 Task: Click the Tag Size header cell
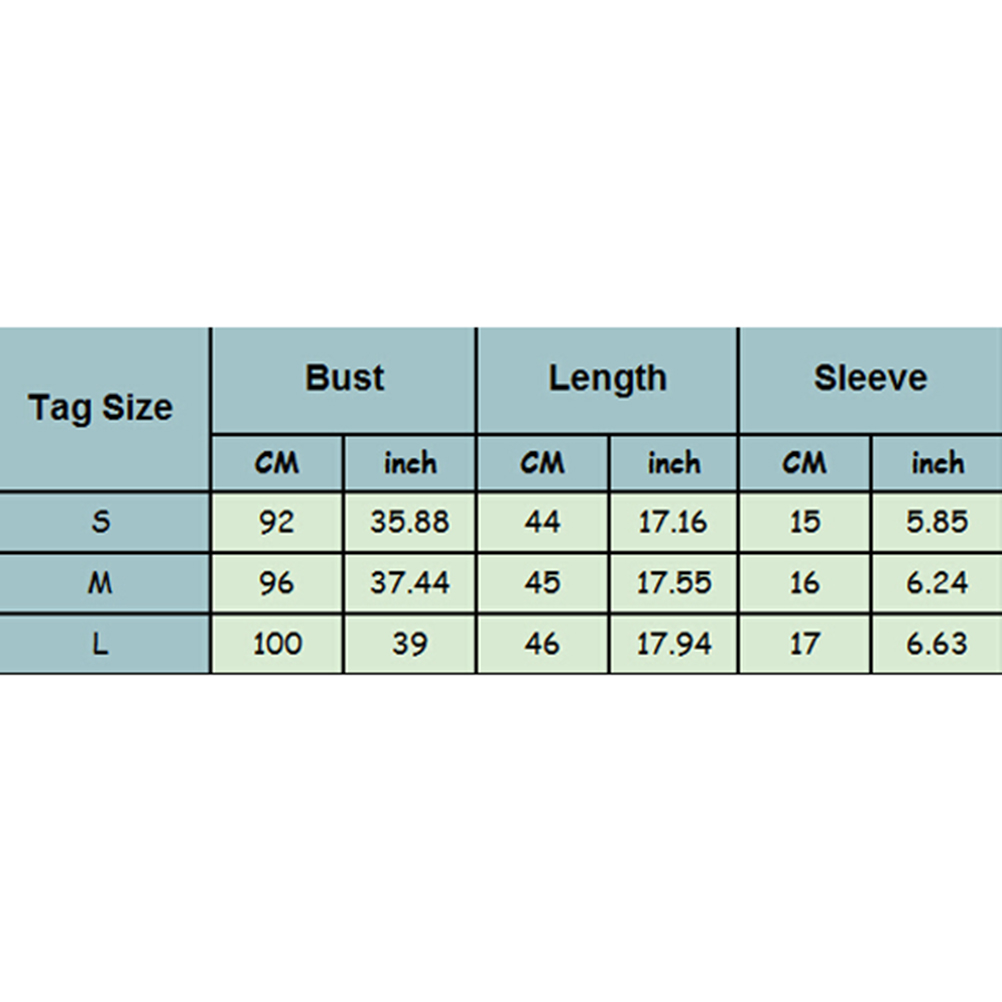101,408
